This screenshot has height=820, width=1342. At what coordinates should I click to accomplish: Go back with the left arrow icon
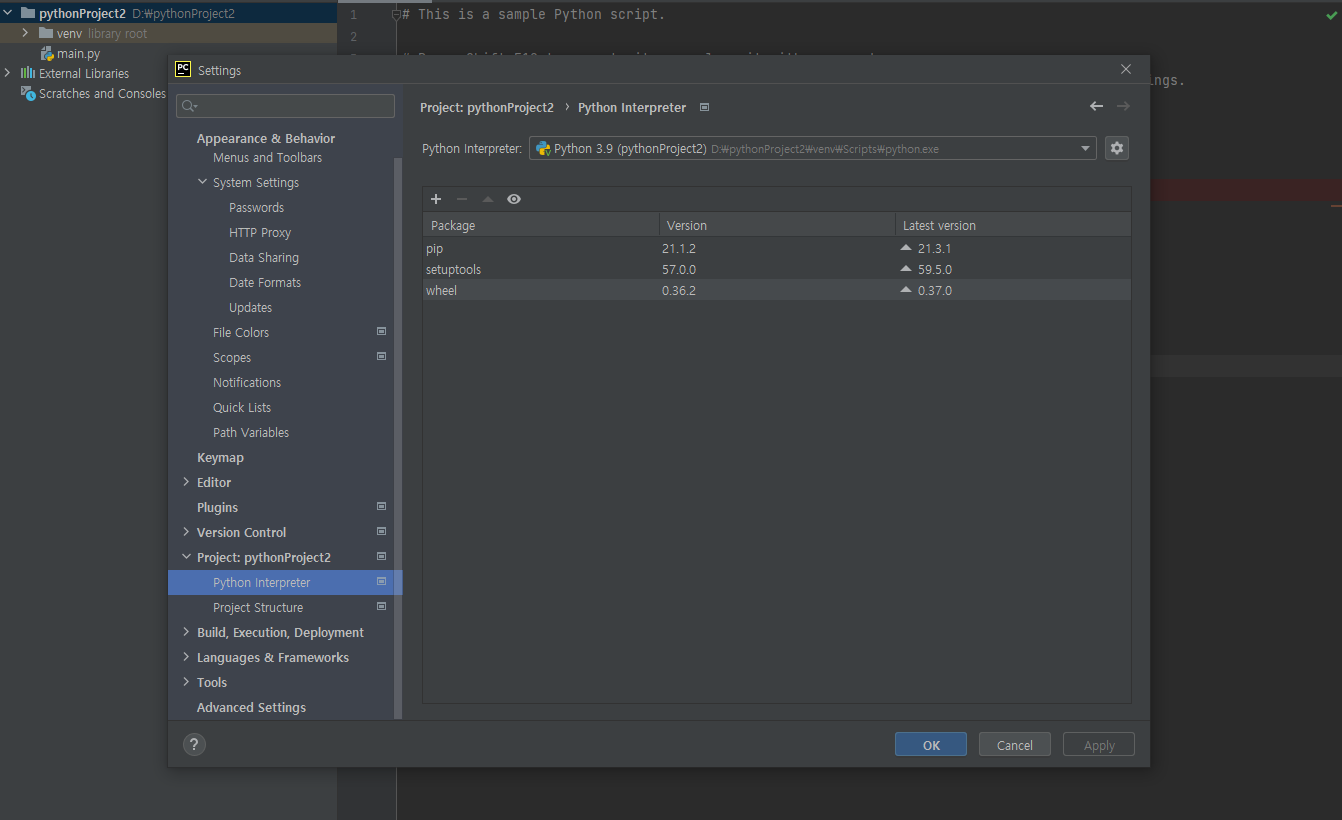[1096, 106]
